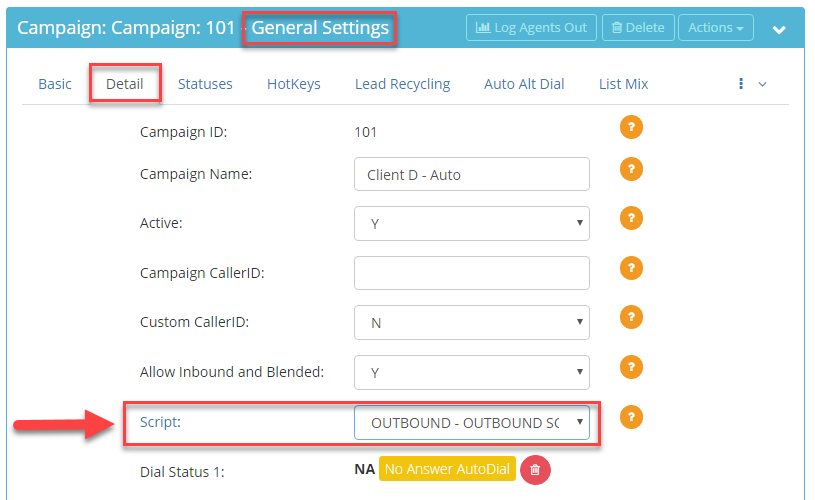
Task: Expand the Script selection dropdown
Action: [471, 423]
